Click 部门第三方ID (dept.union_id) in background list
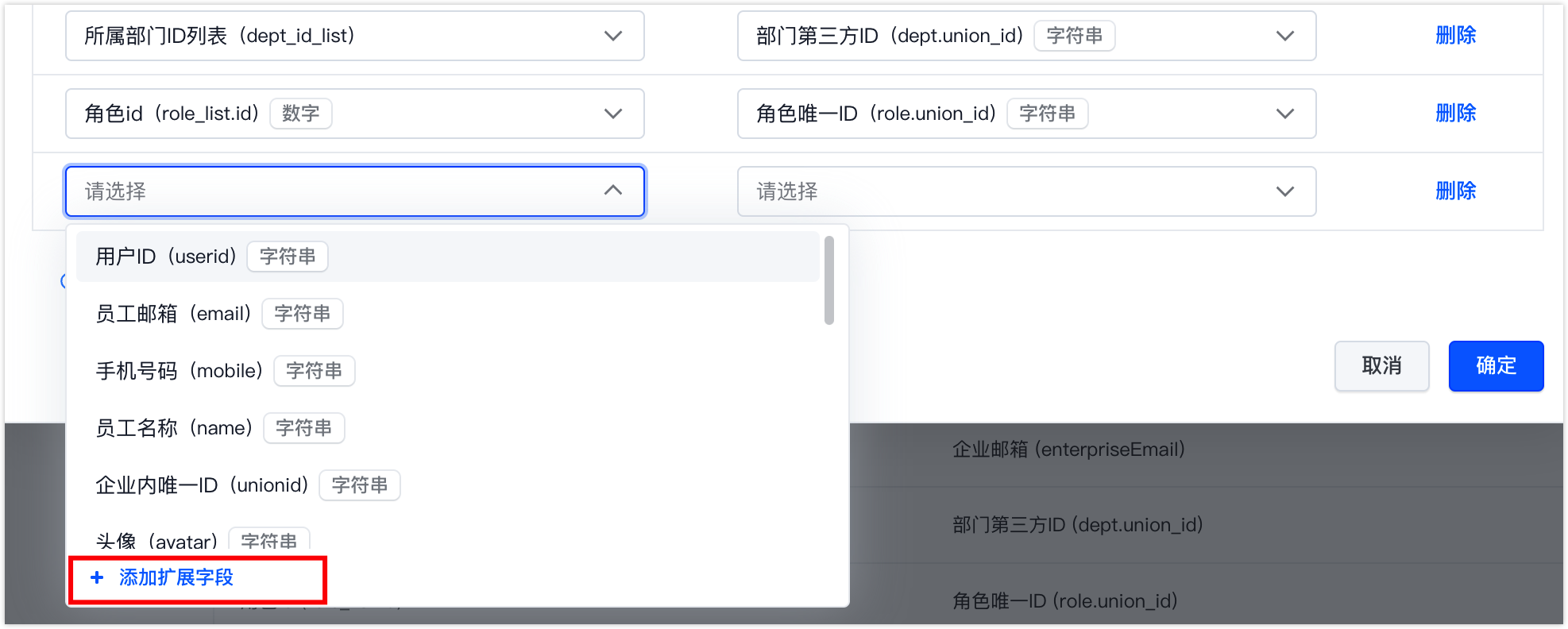The width and height of the screenshot is (1568, 629). tap(1077, 525)
